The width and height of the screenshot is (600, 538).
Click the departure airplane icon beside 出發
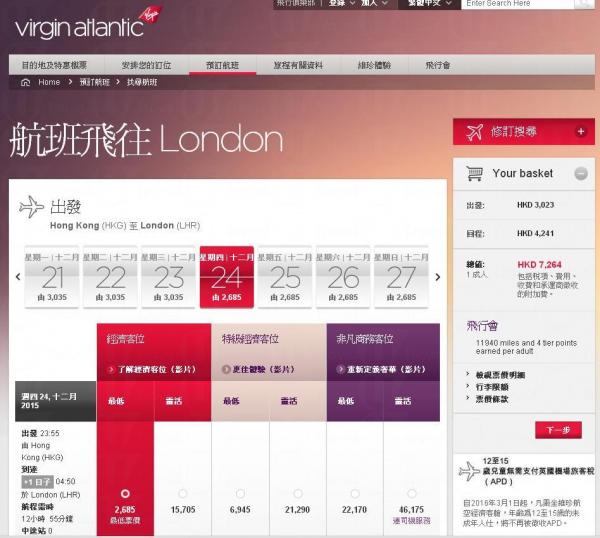coord(31,207)
